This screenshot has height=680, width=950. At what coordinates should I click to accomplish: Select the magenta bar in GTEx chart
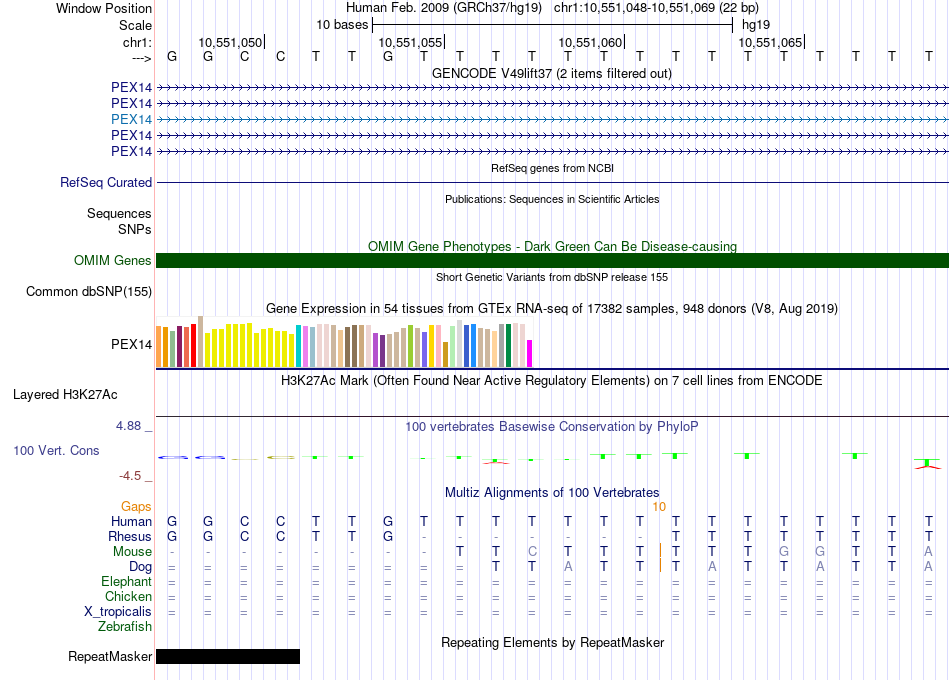point(530,353)
